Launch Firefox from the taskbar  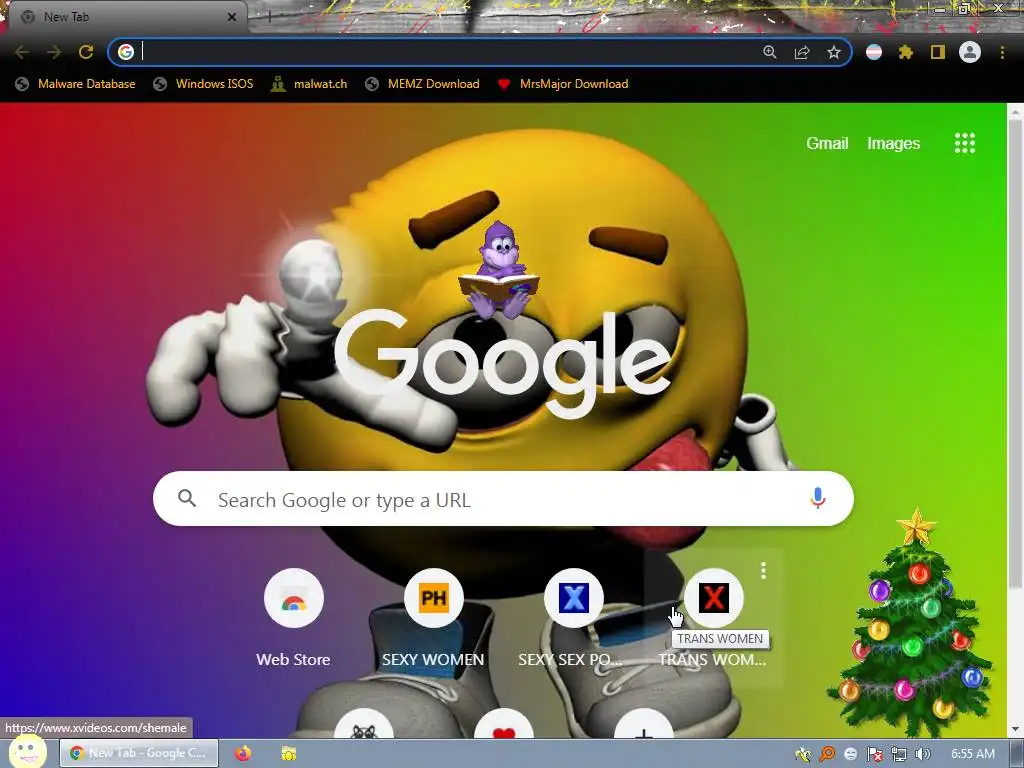(243, 753)
